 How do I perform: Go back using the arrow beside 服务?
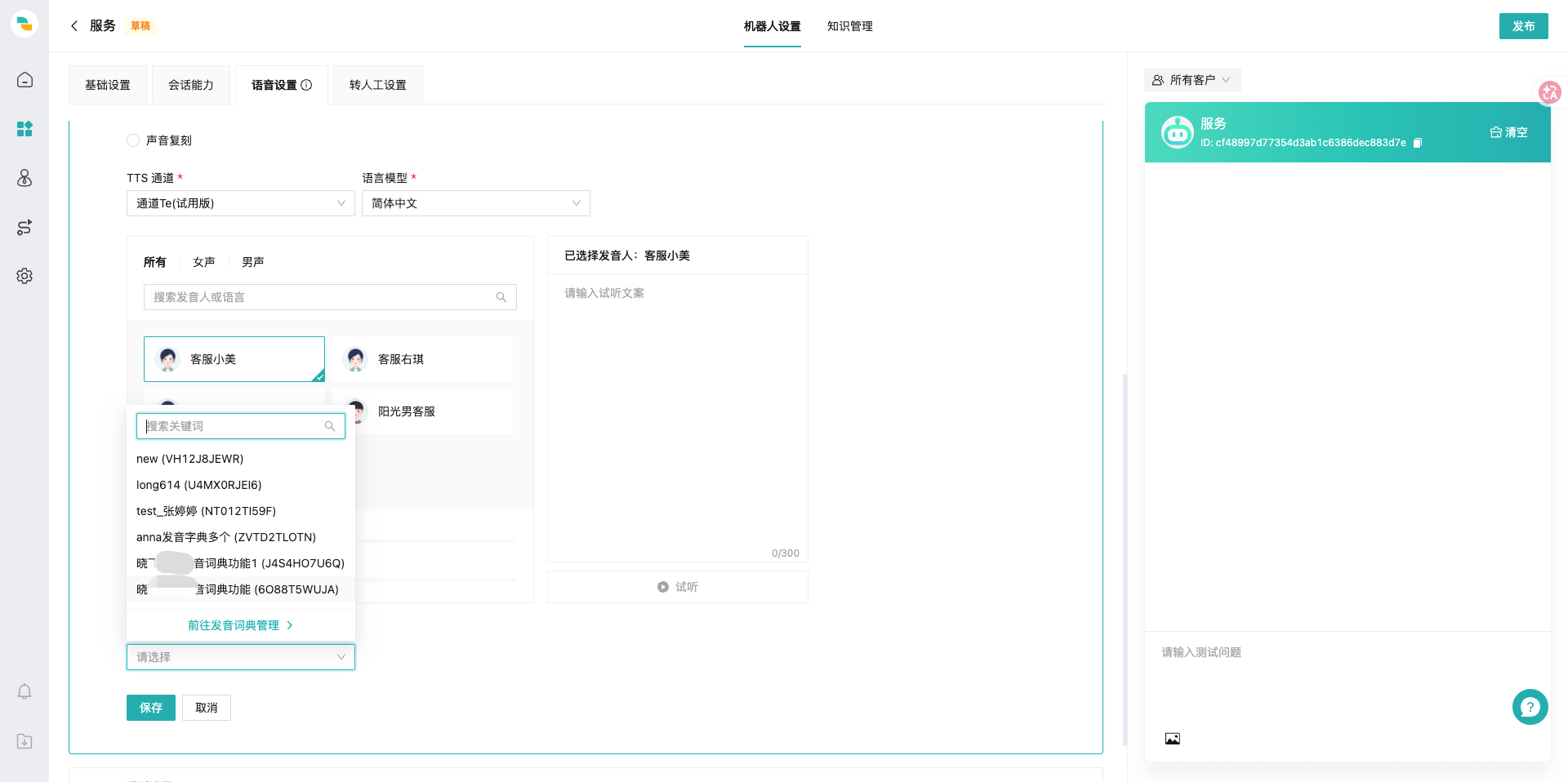click(74, 26)
